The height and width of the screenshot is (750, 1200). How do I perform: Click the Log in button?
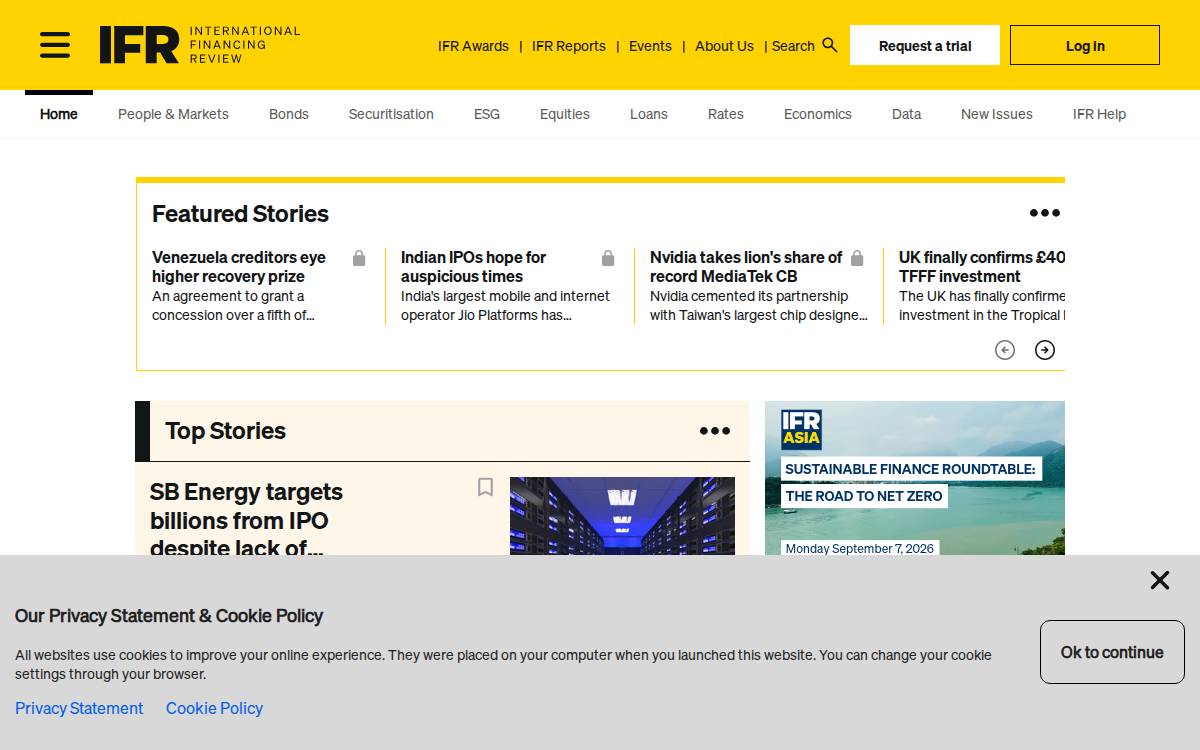[x=1085, y=45]
